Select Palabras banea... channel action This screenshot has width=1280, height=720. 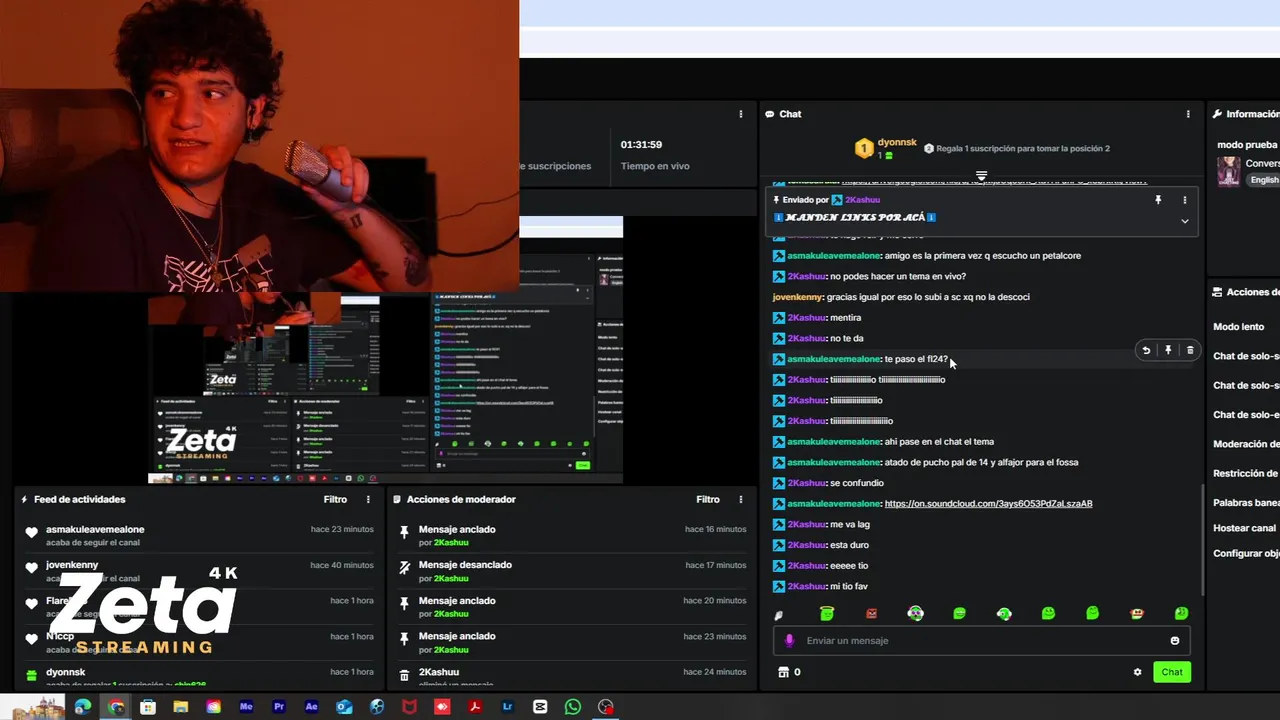click(1246, 503)
